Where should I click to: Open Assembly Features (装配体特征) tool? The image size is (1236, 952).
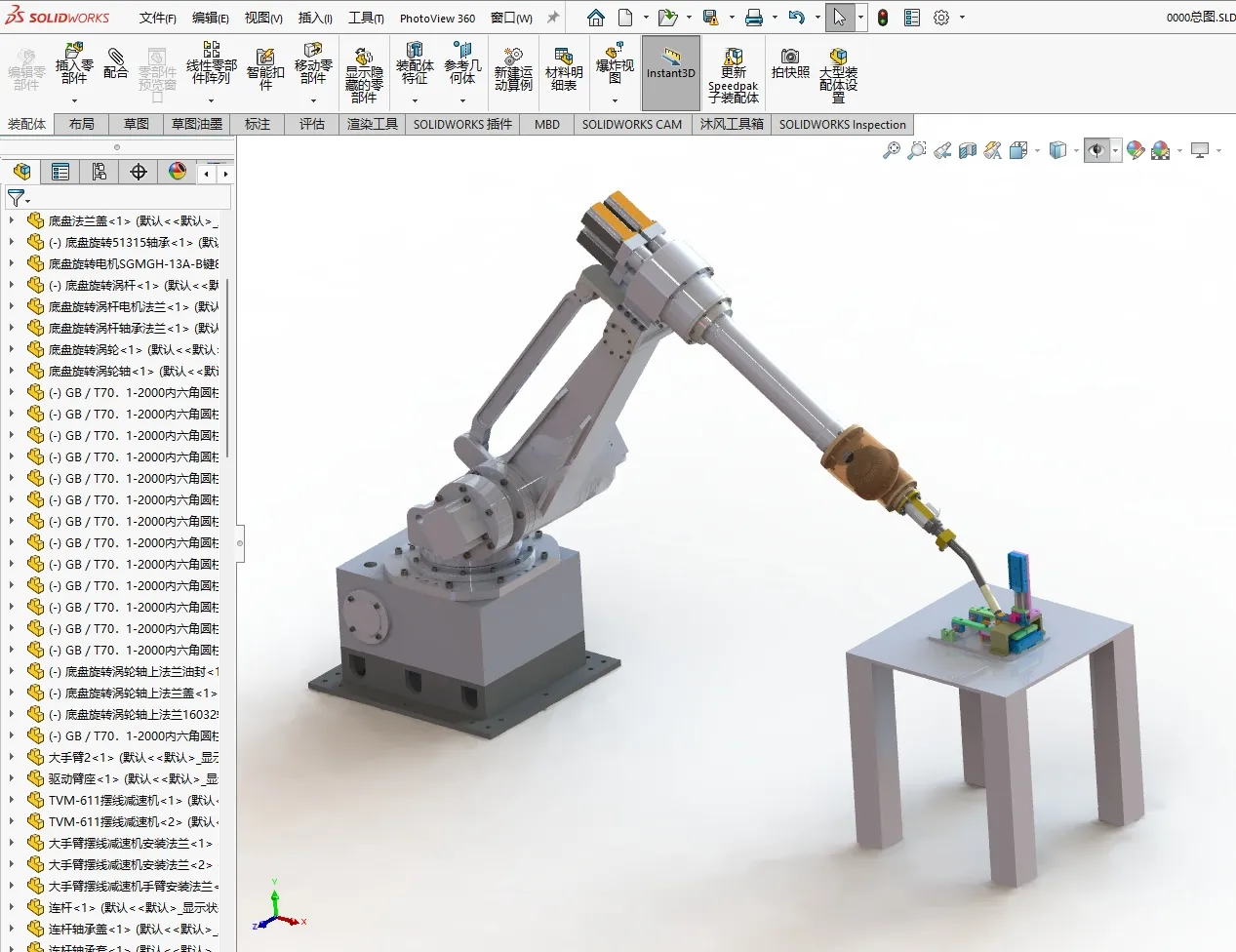coord(415,64)
